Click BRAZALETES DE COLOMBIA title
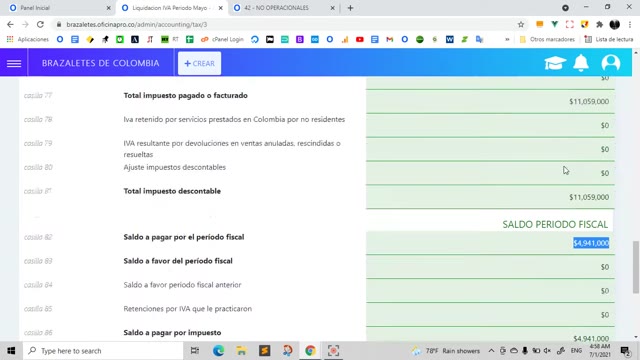This screenshot has height=360, width=640. [100, 63]
